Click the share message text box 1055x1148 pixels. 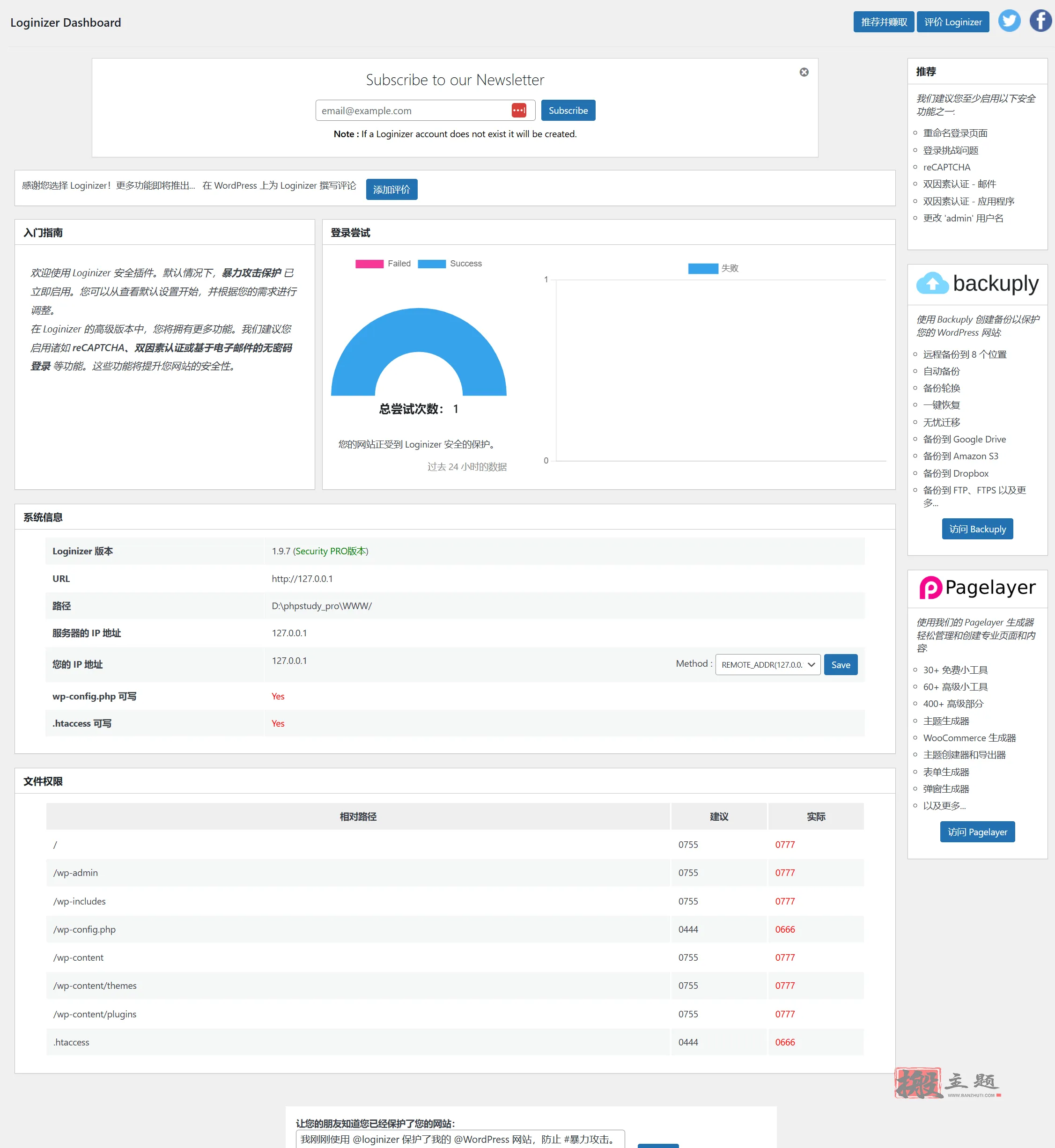tap(460, 1139)
